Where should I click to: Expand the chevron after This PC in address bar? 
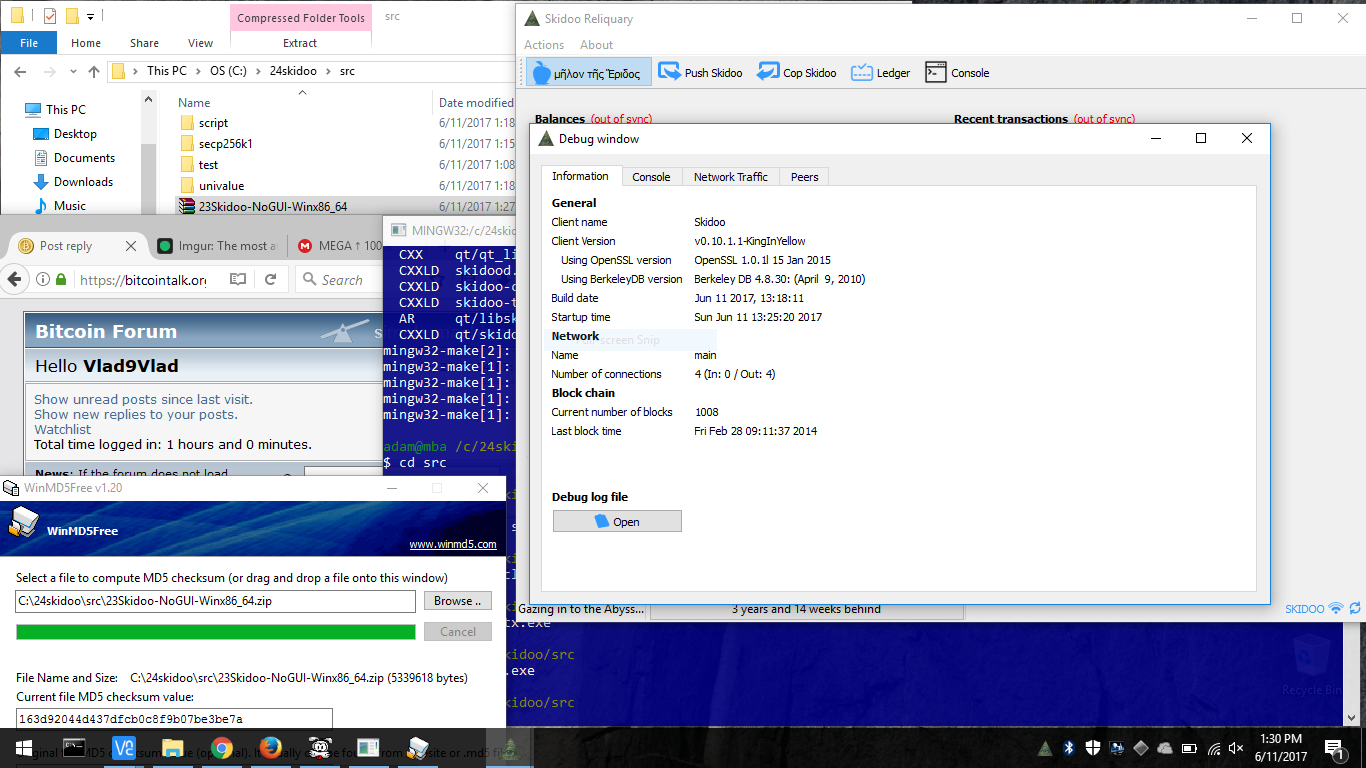pyautogui.click(x=198, y=71)
